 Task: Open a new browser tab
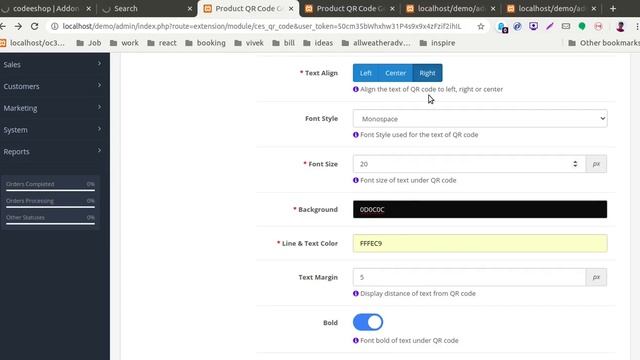[613, 9]
